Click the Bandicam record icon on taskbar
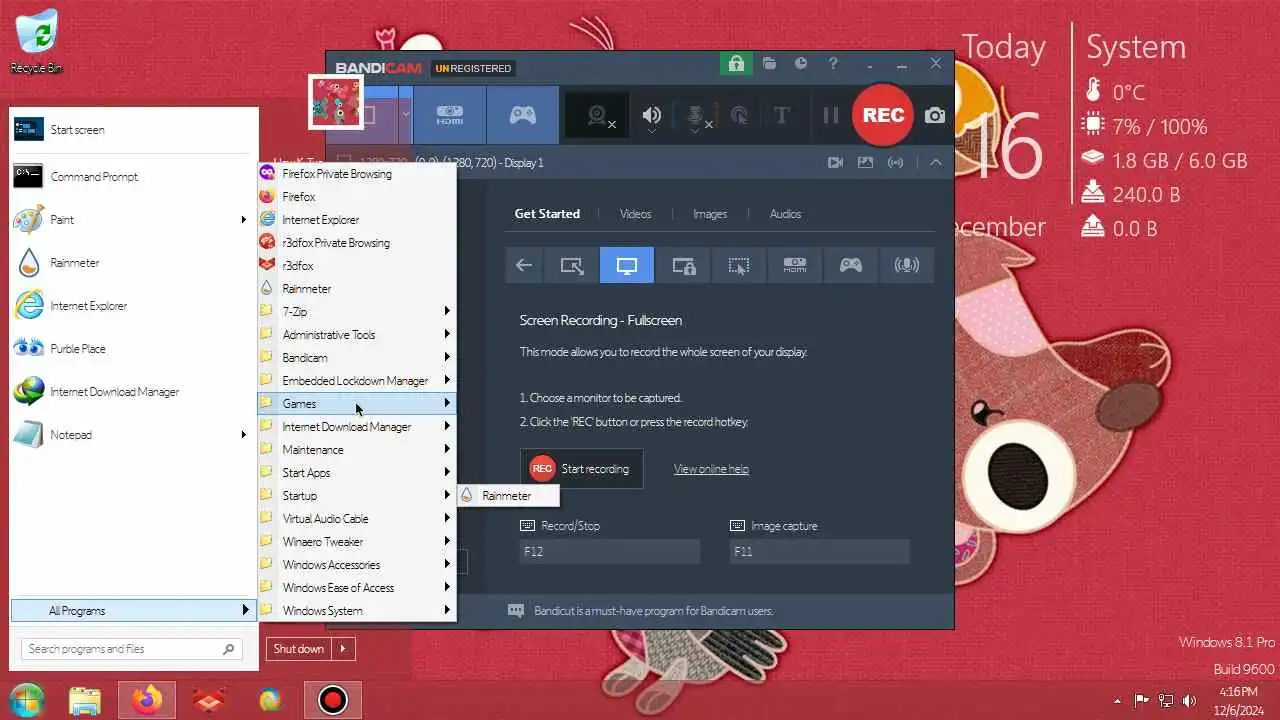The width and height of the screenshot is (1280, 720). 333,700
